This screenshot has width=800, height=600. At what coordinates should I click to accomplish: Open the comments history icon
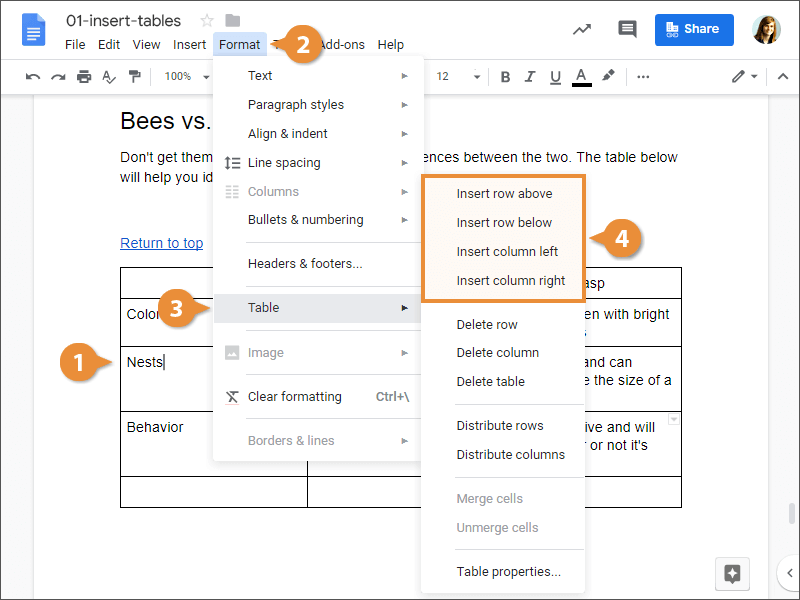pyautogui.click(x=627, y=29)
